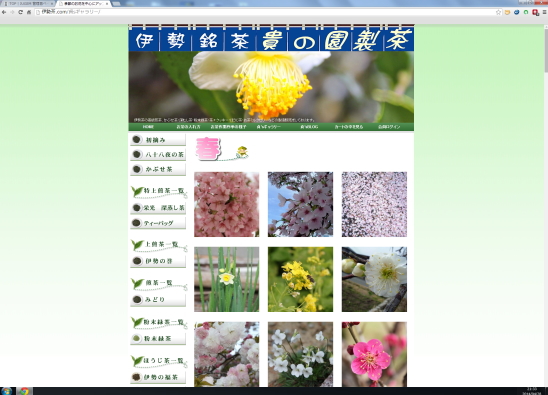Switch to the first TOP browser tab
The width and height of the screenshot is (548, 395).
[x=27, y=3]
